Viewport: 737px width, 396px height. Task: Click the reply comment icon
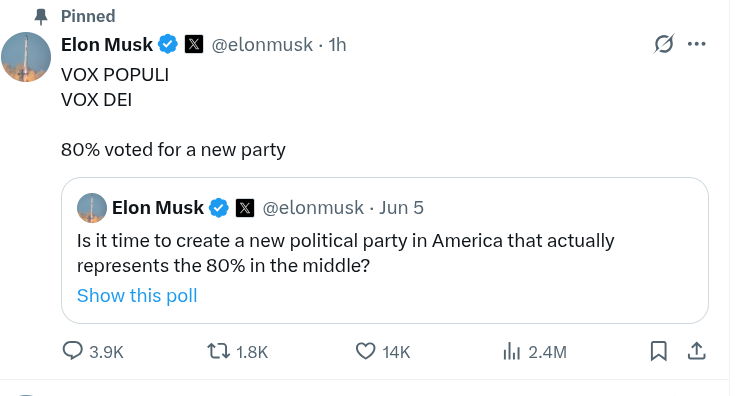pos(72,351)
